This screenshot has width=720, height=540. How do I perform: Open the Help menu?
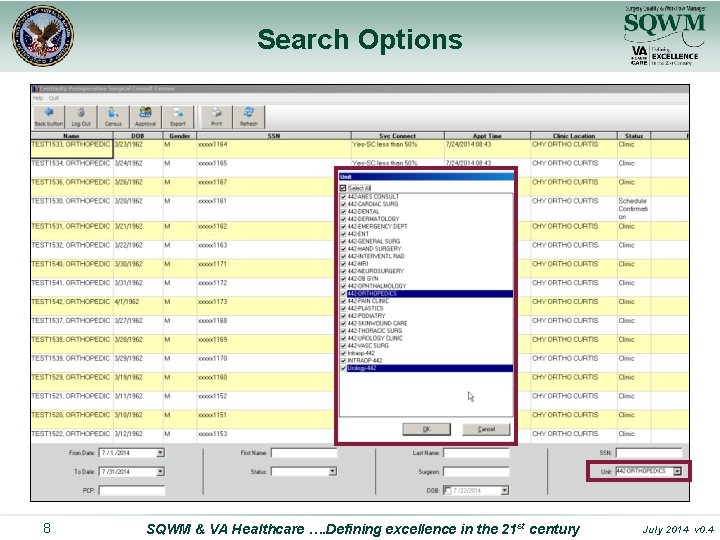pyautogui.click(x=38, y=98)
